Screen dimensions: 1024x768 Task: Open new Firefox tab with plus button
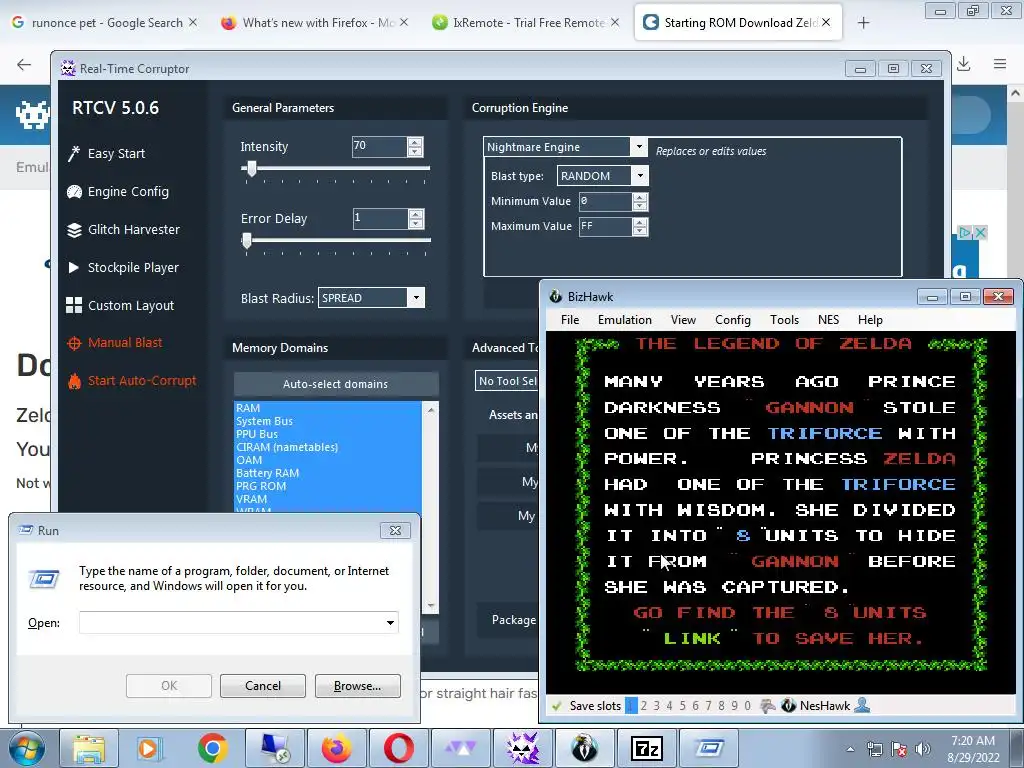coord(863,23)
